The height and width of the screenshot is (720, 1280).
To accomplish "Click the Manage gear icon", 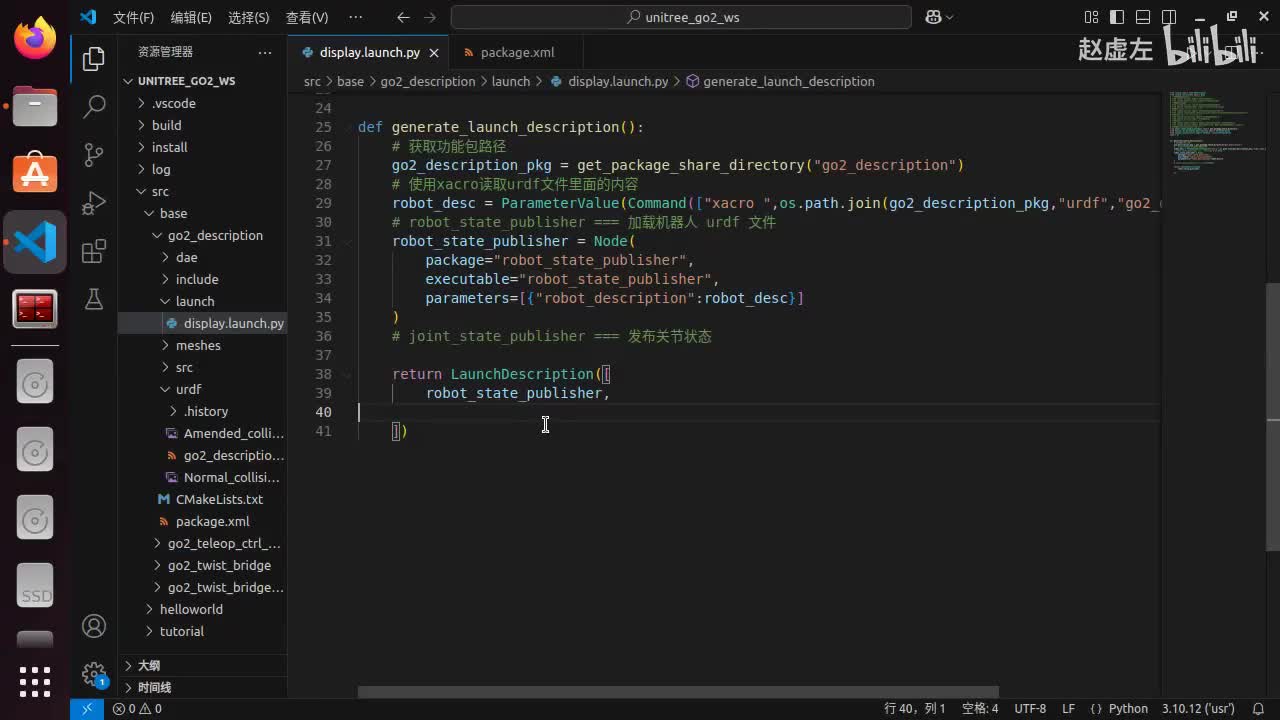I will click(94, 674).
